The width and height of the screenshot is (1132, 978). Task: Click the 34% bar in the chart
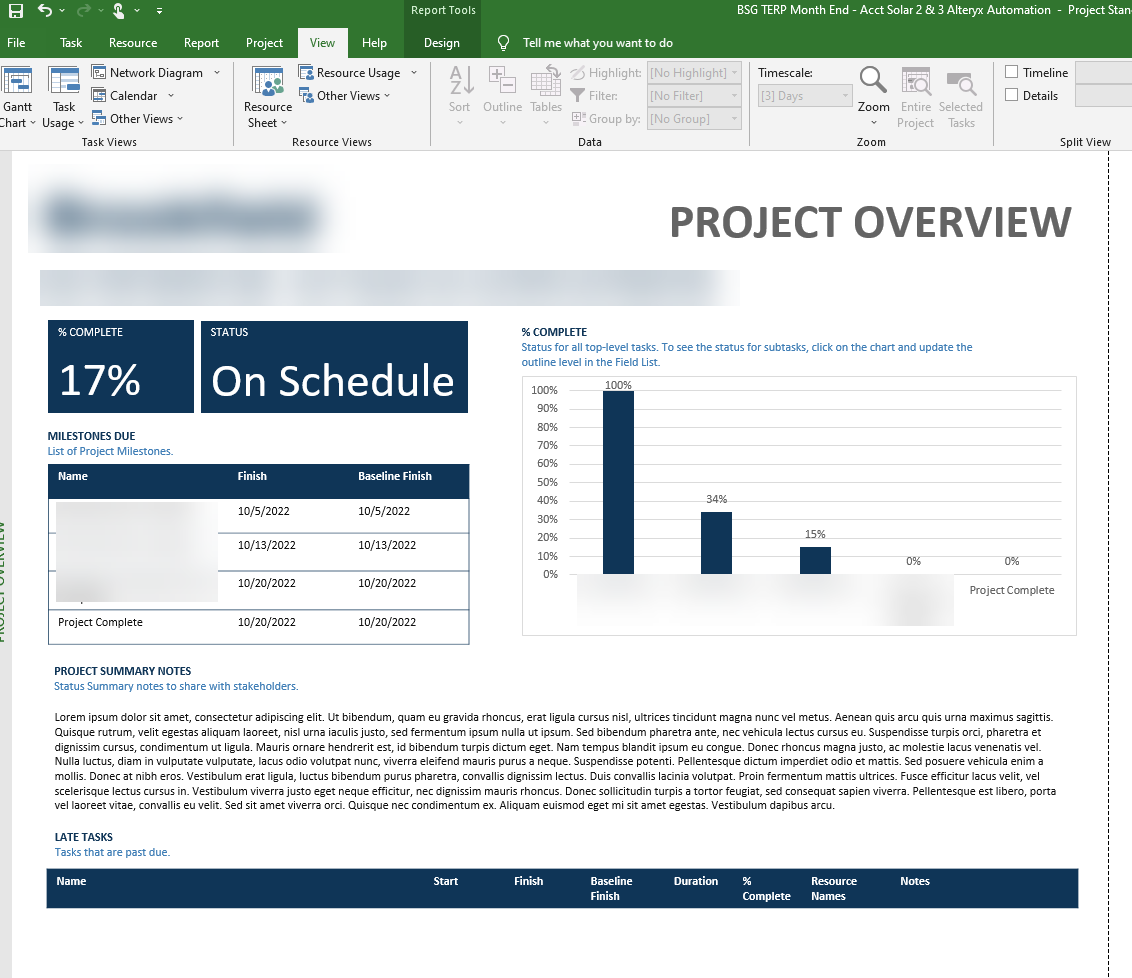[x=716, y=543]
